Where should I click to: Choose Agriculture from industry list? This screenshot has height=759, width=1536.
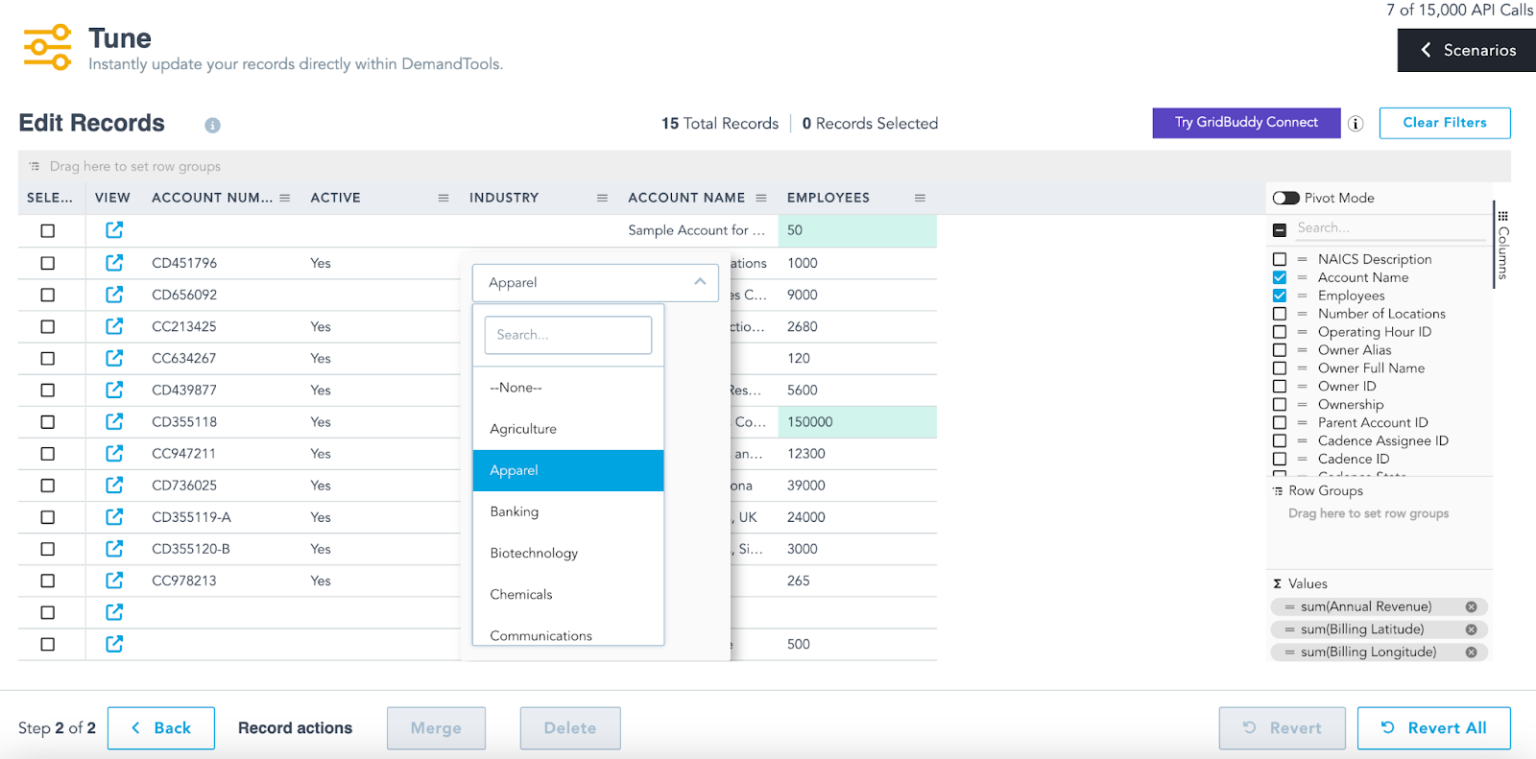[568, 429]
